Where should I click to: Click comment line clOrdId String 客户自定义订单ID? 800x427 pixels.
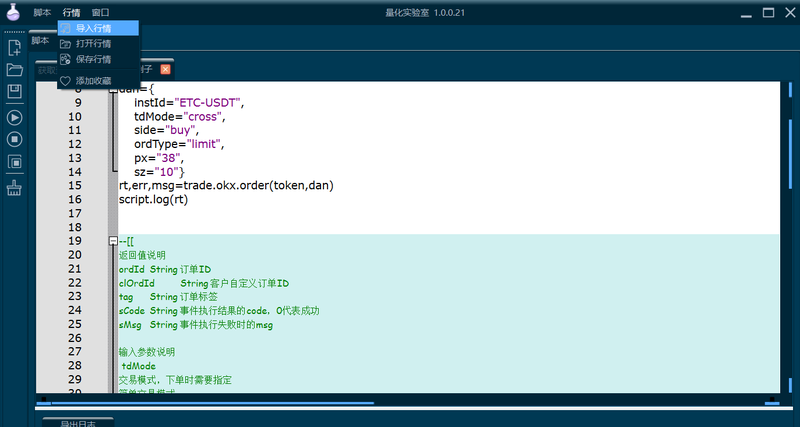(x=204, y=283)
